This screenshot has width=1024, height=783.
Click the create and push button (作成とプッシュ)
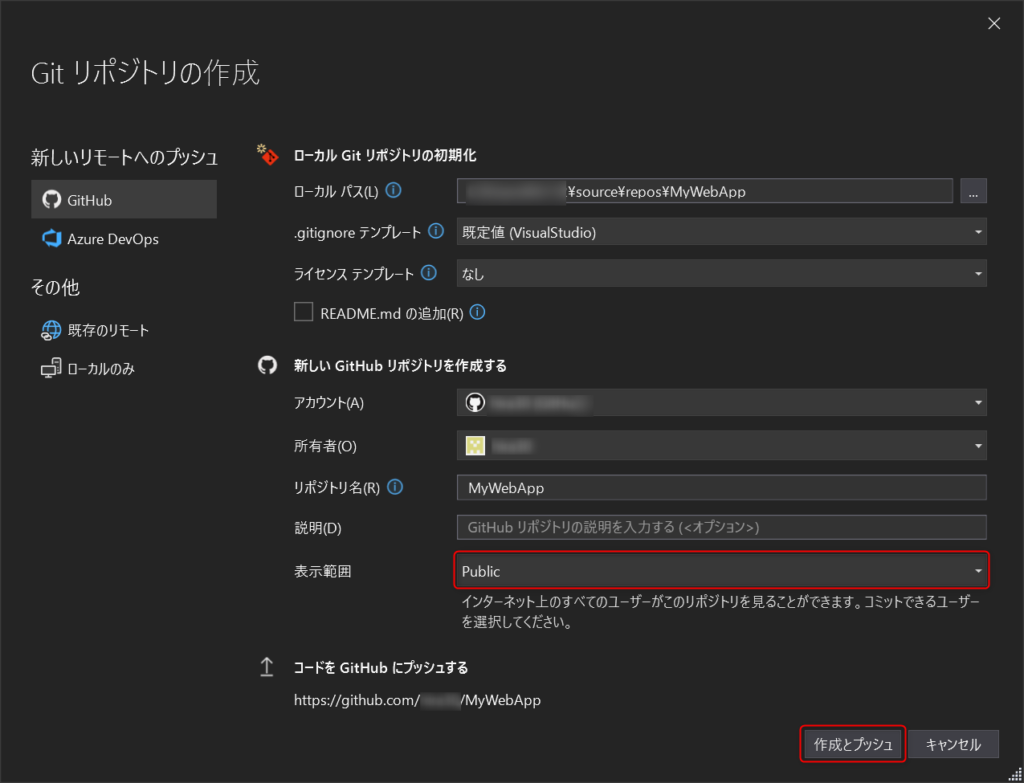tap(852, 744)
